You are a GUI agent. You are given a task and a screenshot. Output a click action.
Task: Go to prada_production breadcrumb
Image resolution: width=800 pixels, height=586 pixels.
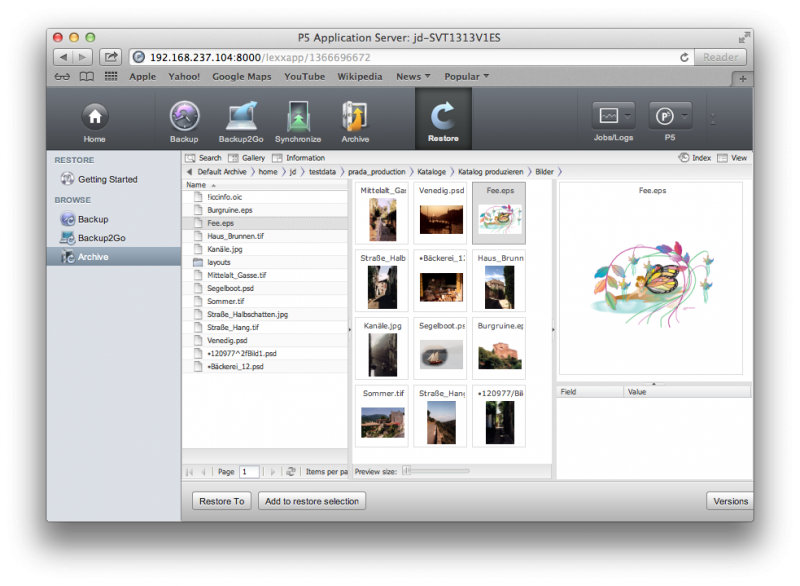tap(377, 172)
